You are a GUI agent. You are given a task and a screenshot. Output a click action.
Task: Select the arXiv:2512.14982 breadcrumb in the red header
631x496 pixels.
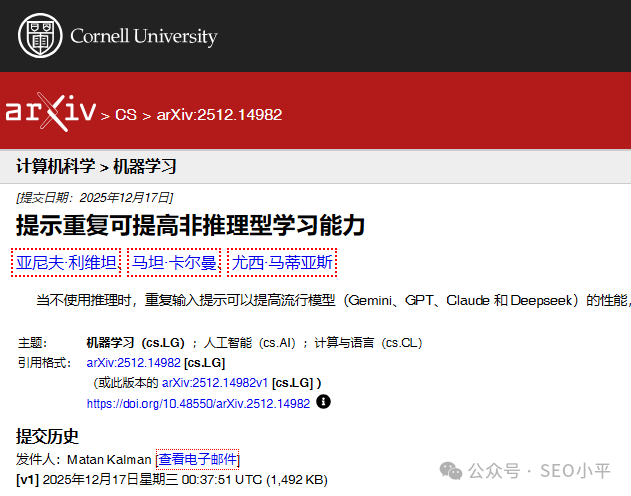[x=219, y=115]
